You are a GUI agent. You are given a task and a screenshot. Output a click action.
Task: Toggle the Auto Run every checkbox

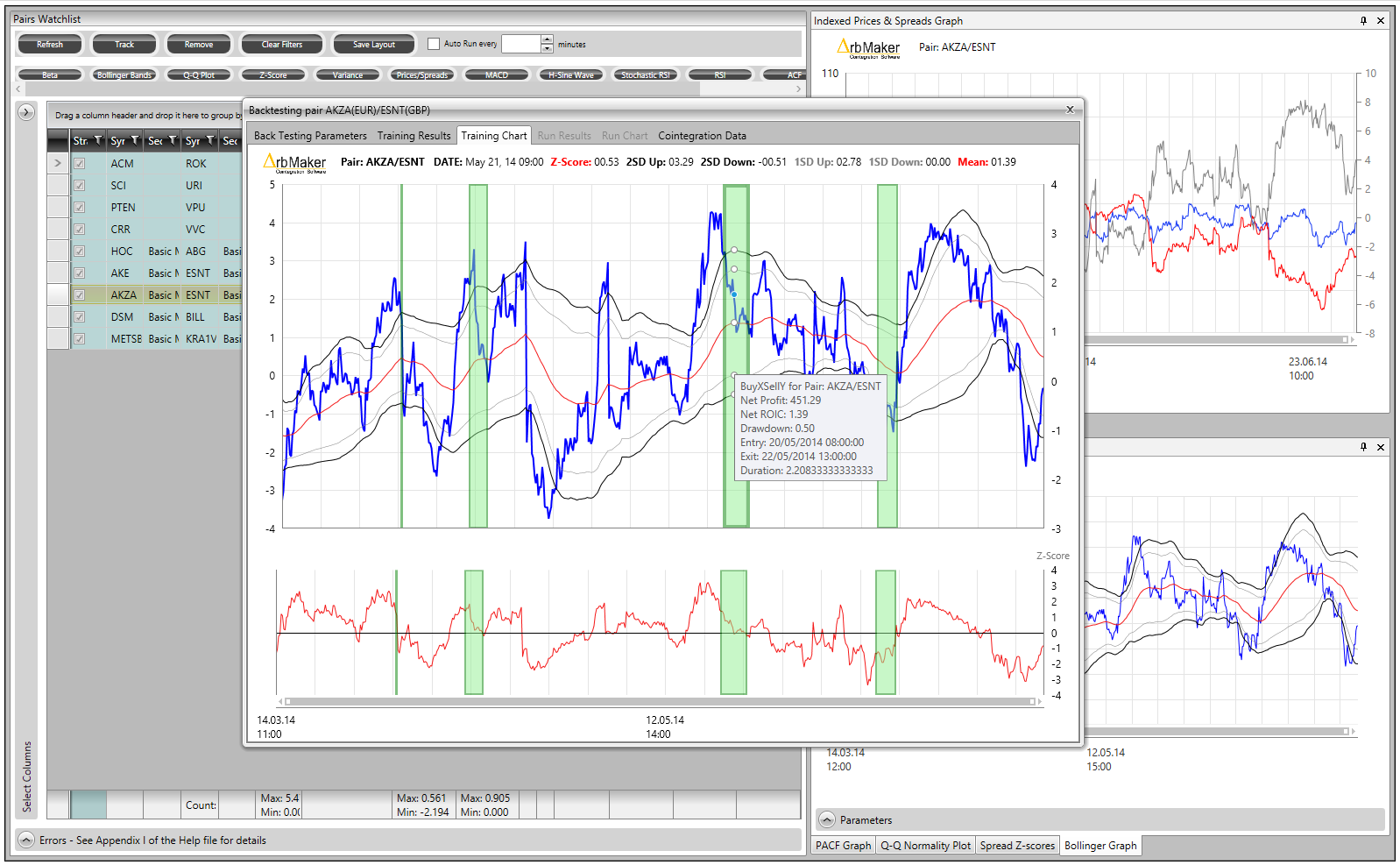coord(433,44)
